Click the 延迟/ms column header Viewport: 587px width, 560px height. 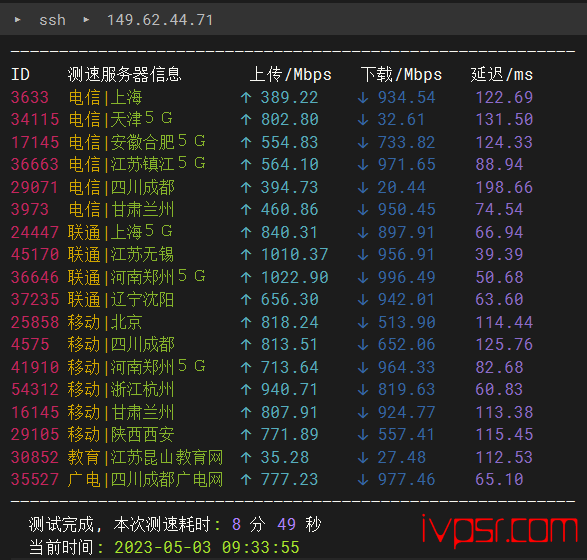tap(502, 74)
